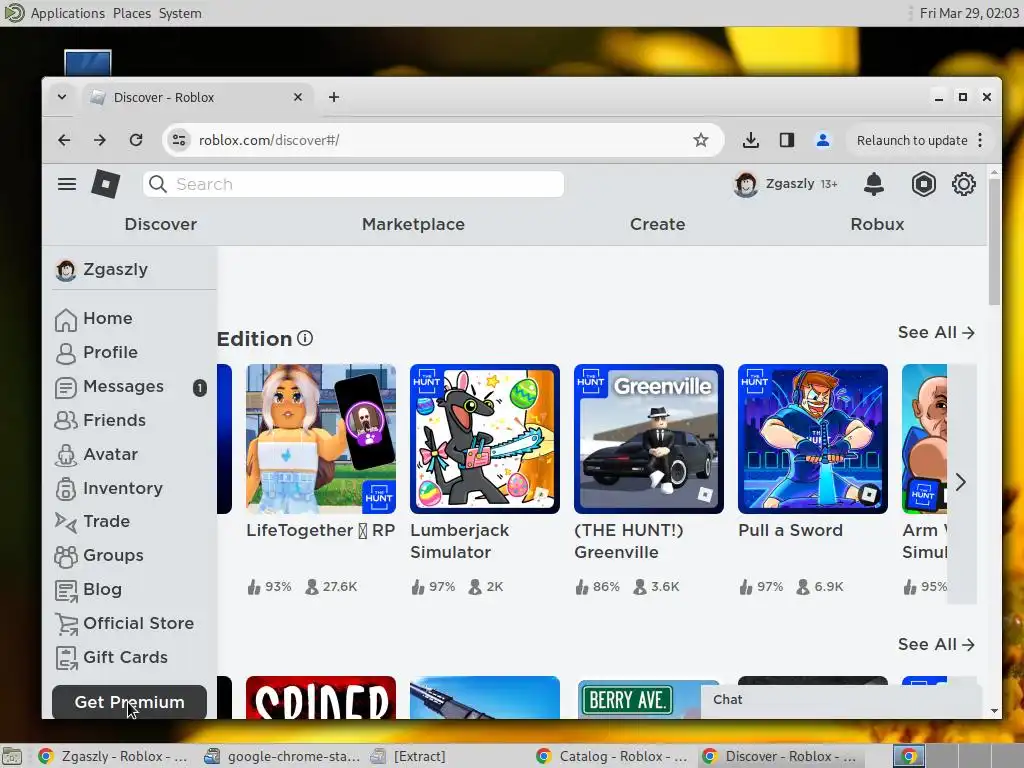Screen dimensions: 1024x768
Task: Open the Robux balance icon
Action: pos(923,184)
